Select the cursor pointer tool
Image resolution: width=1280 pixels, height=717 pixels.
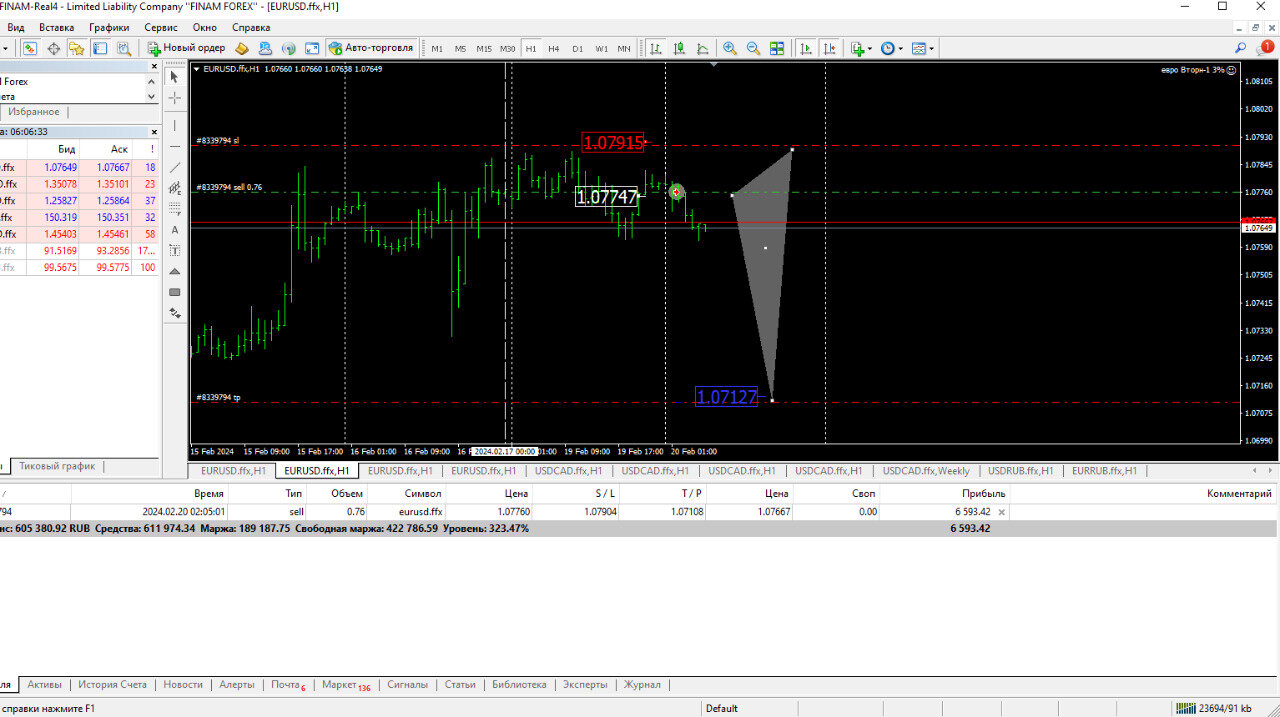(x=175, y=77)
